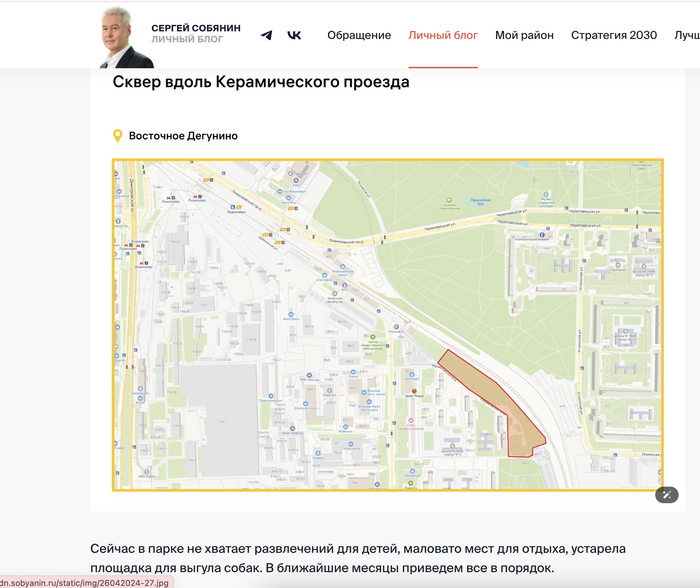This screenshot has height=588, width=700.
Task: Click paragraph starting 'Сейчас в парке не хватает'
Action: coord(358,558)
